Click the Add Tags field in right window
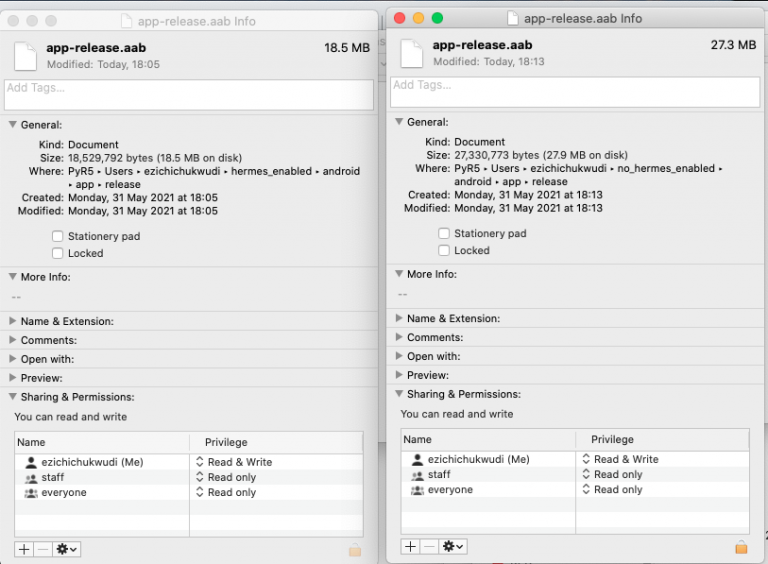This screenshot has height=564, width=768. click(575, 92)
